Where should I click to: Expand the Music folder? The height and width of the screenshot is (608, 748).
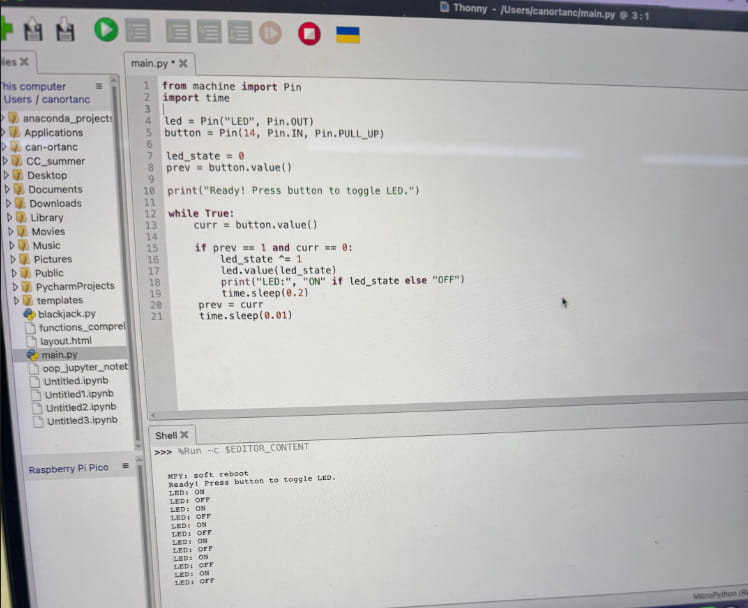click(12, 245)
